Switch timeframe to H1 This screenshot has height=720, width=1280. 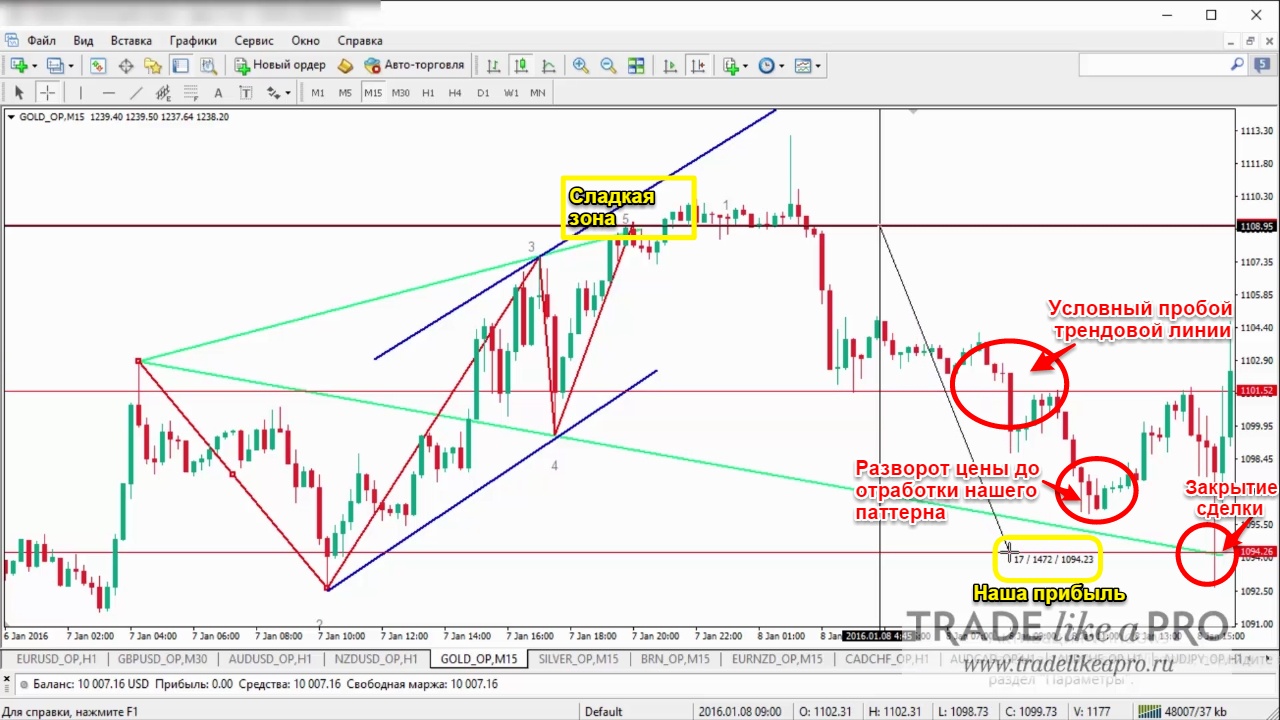pos(428,92)
